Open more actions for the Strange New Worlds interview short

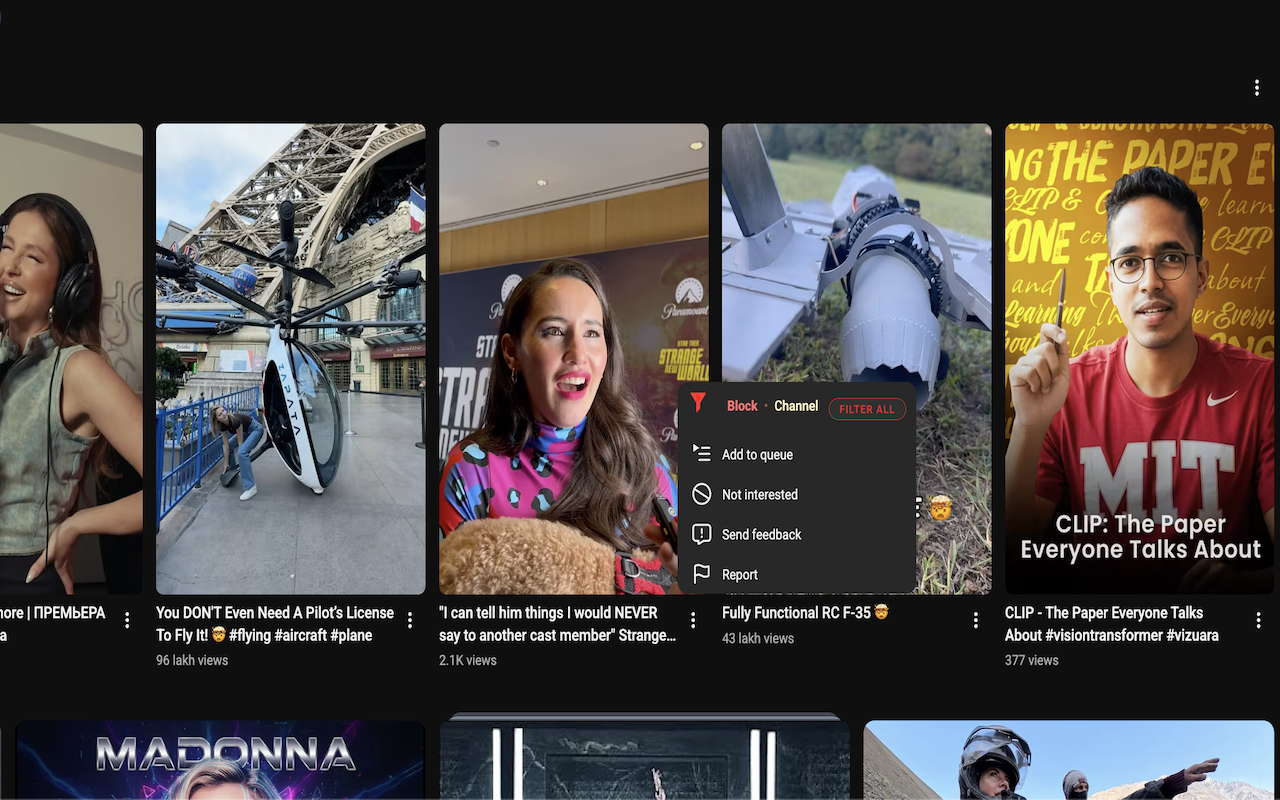(x=693, y=621)
